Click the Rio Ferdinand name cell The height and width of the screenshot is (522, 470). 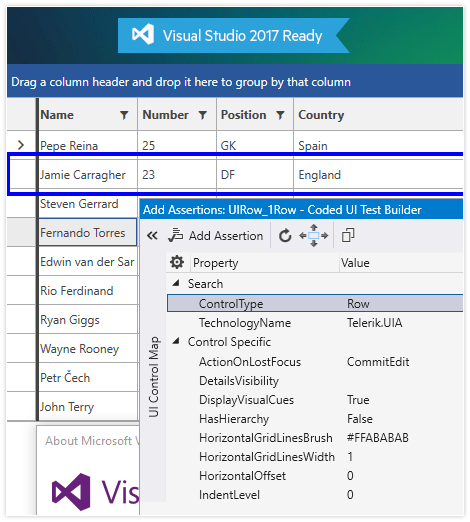point(88,291)
